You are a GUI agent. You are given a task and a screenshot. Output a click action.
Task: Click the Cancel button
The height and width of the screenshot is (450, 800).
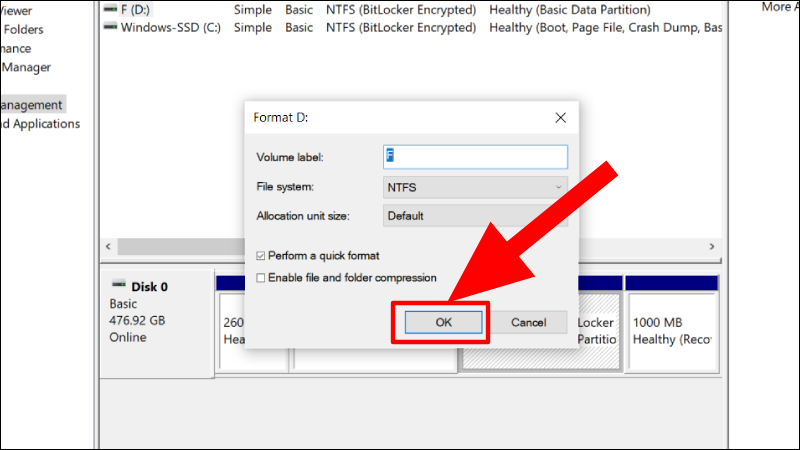point(529,322)
